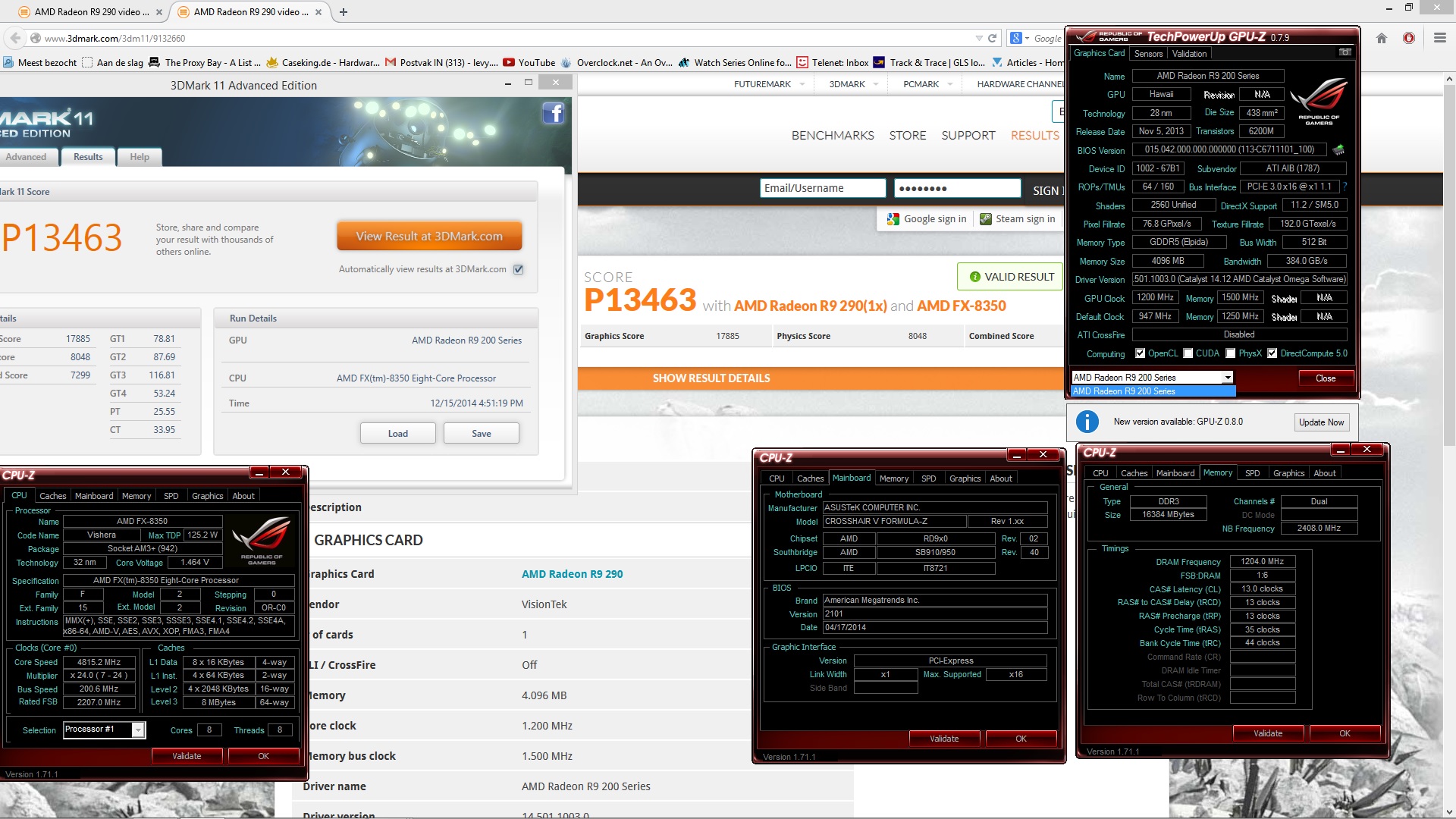The width and height of the screenshot is (1456, 819).
Task: Click OK in CPU-Z Memory window
Action: [1345, 733]
